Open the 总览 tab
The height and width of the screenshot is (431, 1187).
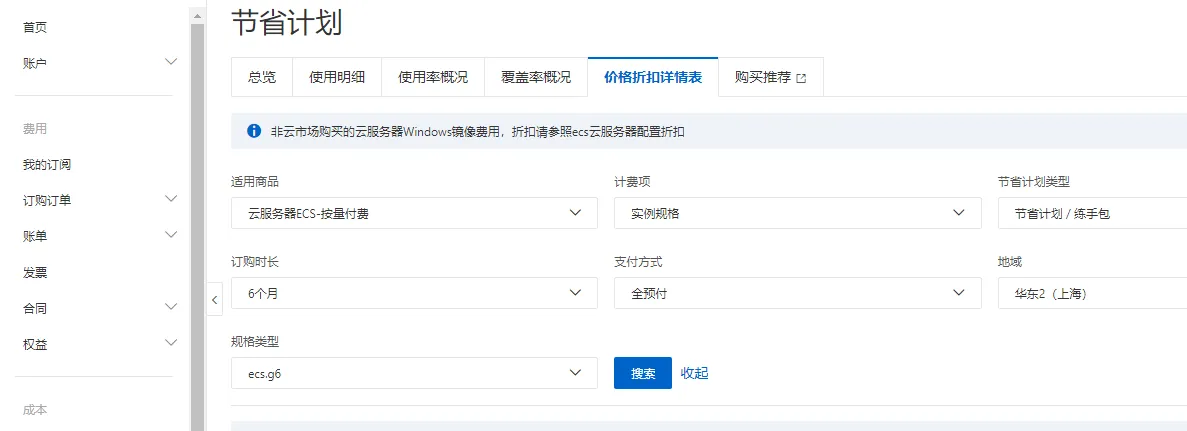point(261,77)
